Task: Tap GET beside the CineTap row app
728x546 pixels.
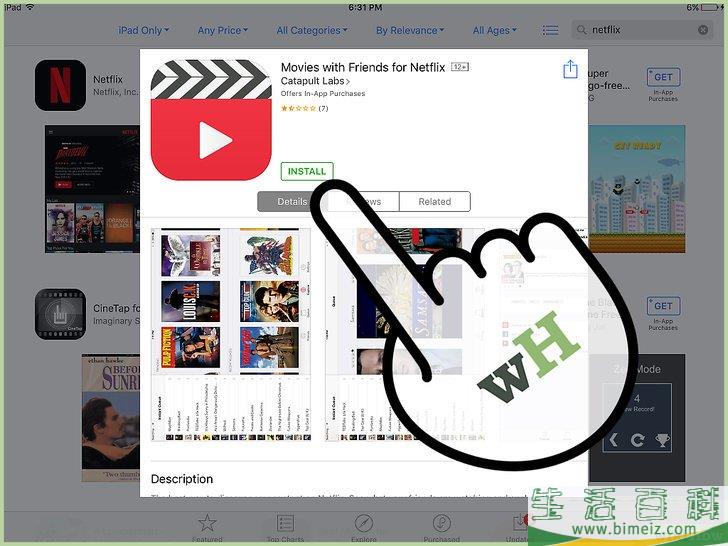Action: coord(663,306)
